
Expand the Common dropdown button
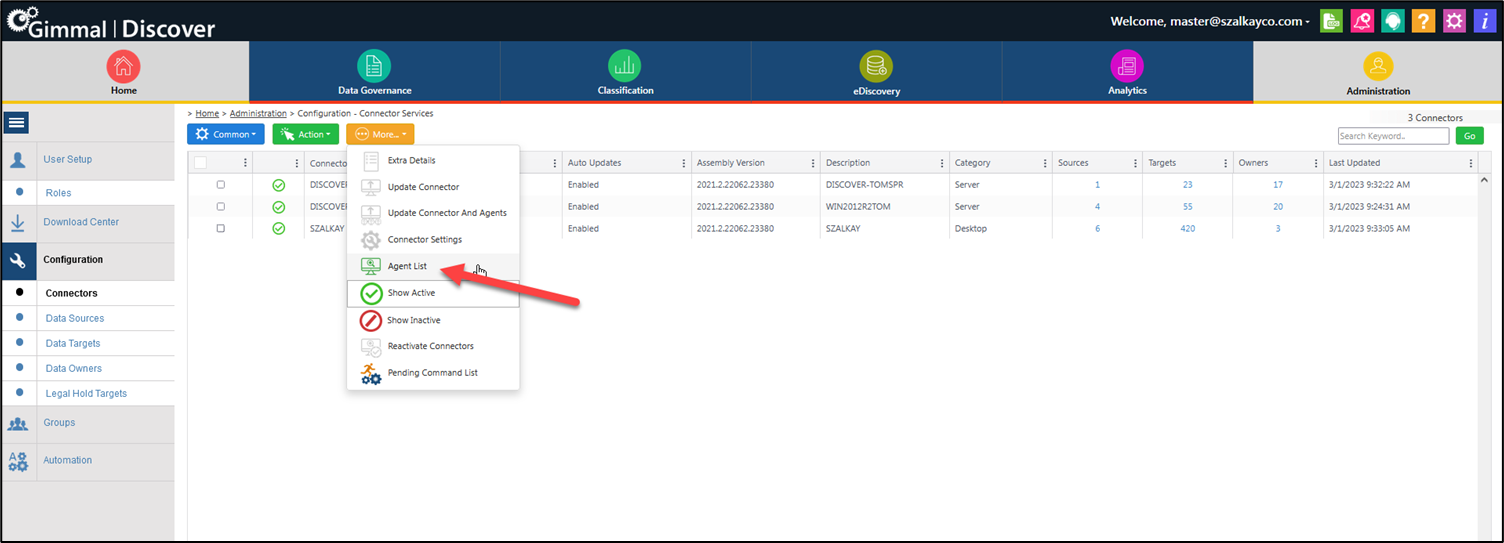(x=225, y=134)
